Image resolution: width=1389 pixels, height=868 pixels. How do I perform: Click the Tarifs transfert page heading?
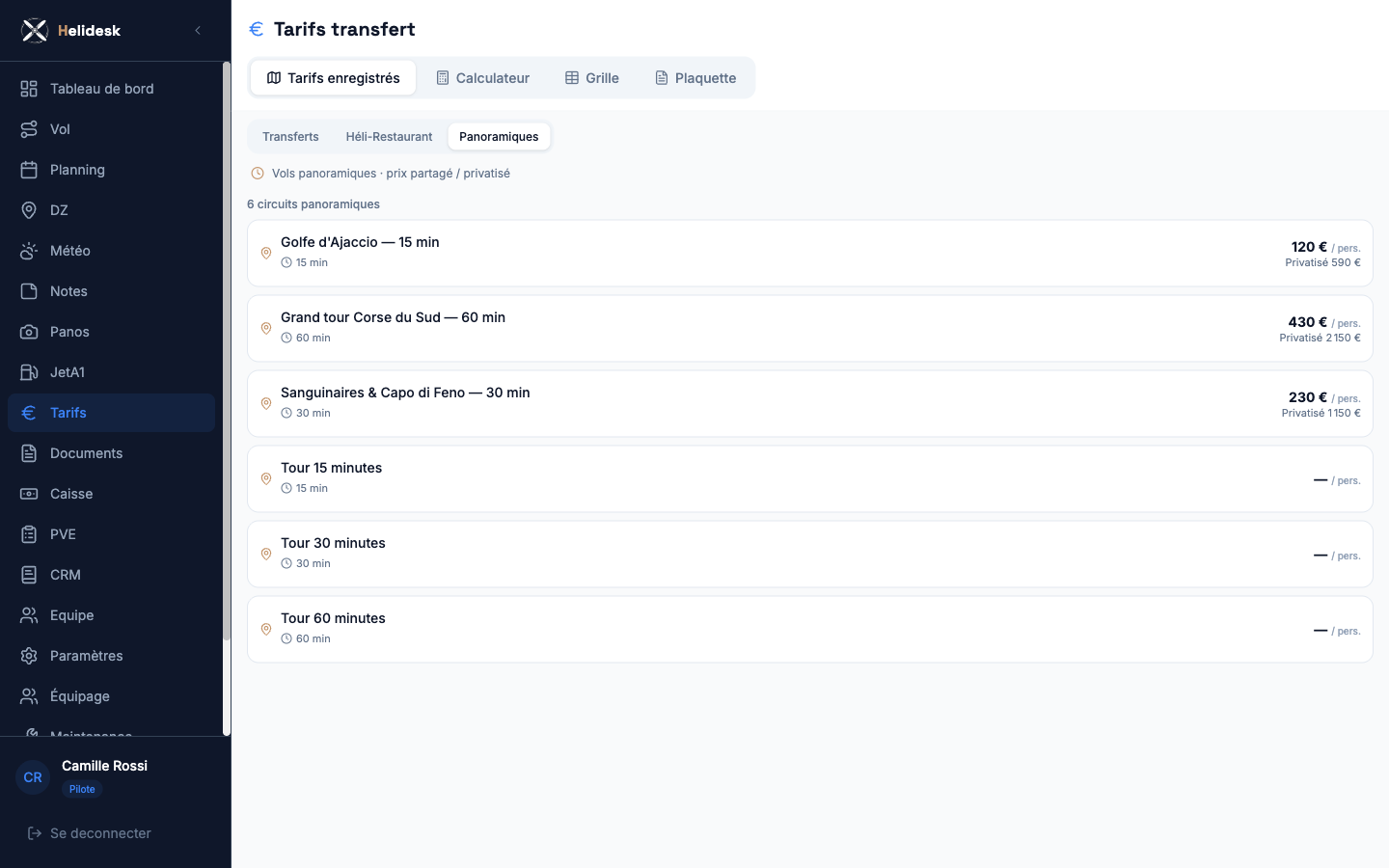tap(344, 29)
